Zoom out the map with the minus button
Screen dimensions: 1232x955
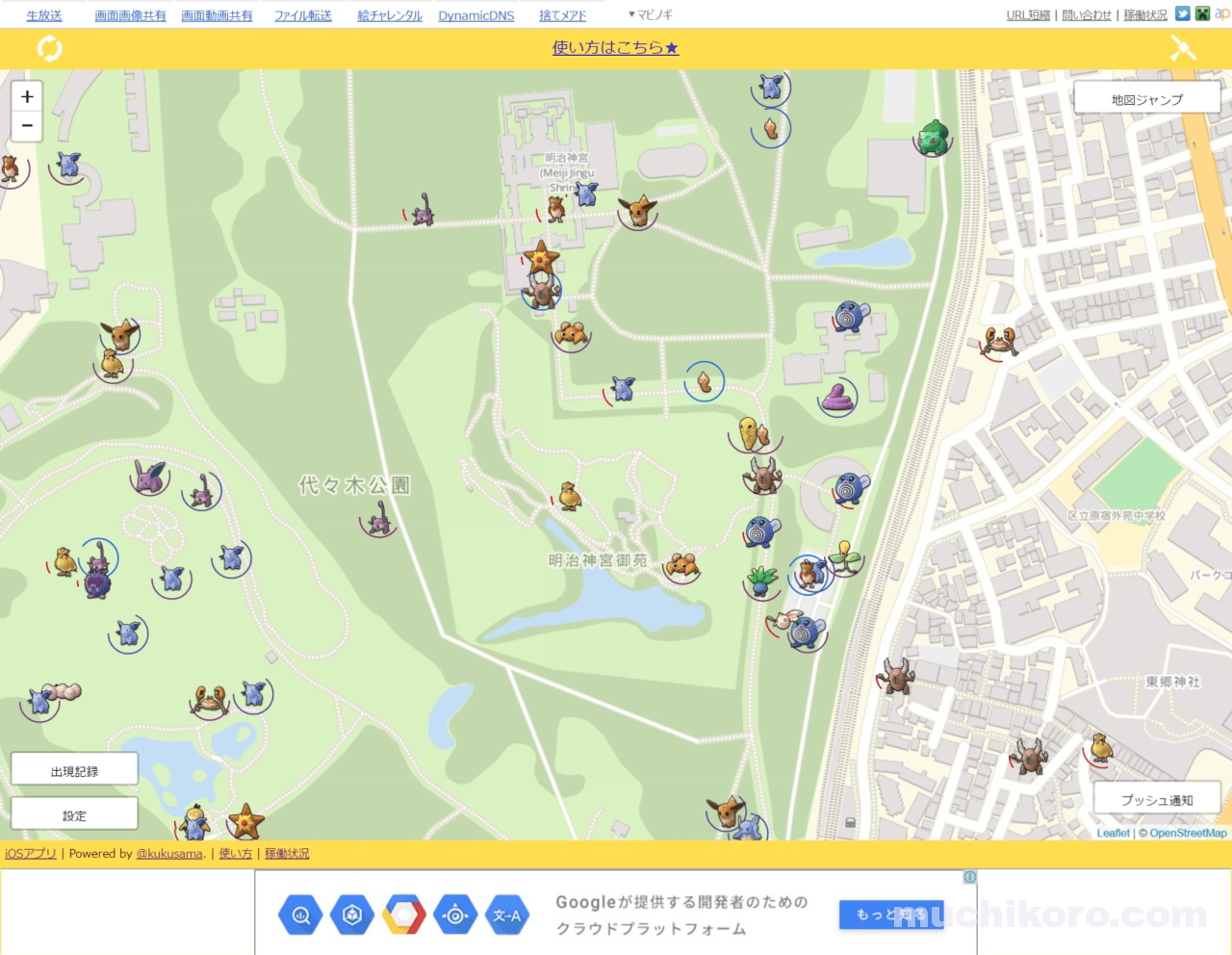(x=27, y=126)
